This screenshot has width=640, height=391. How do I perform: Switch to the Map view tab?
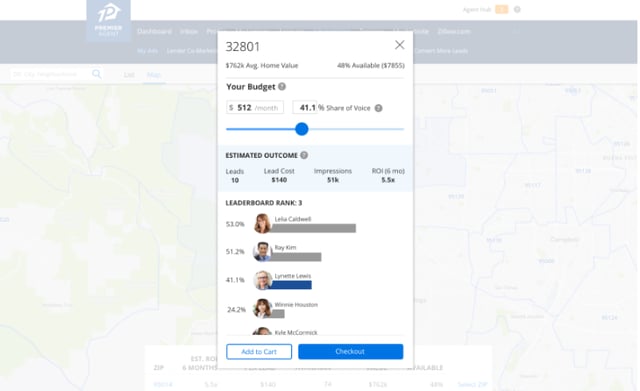coord(154,75)
